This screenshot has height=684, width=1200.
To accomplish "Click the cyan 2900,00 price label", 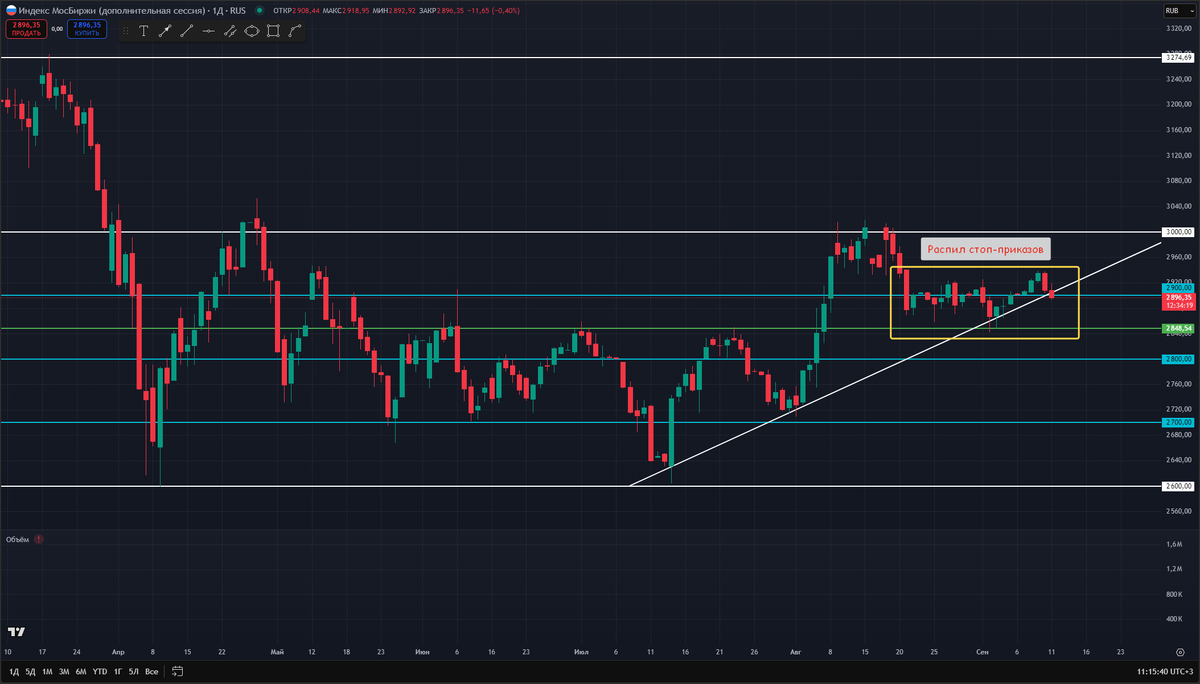I will pyautogui.click(x=1179, y=288).
